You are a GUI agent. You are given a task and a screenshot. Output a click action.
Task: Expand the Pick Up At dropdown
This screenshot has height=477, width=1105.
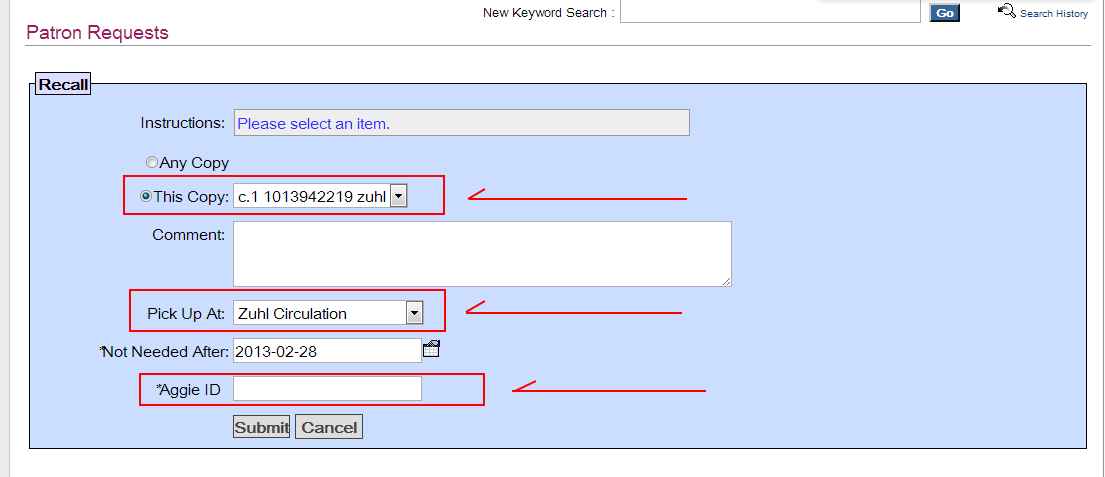click(x=328, y=313)
